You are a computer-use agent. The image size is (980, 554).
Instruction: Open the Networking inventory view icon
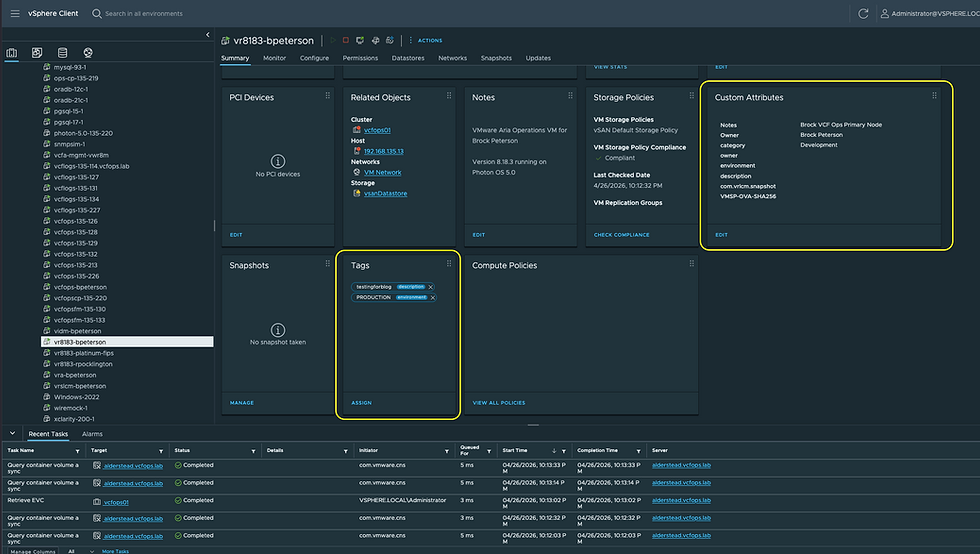coord(88,52)
